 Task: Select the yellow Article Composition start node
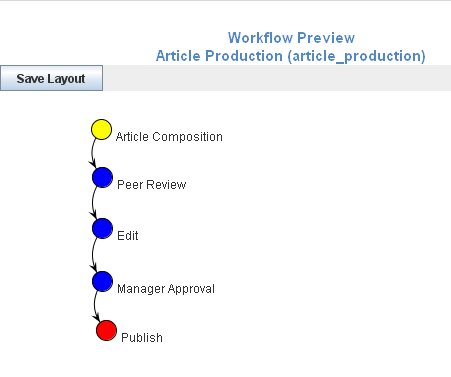[101, 129]
